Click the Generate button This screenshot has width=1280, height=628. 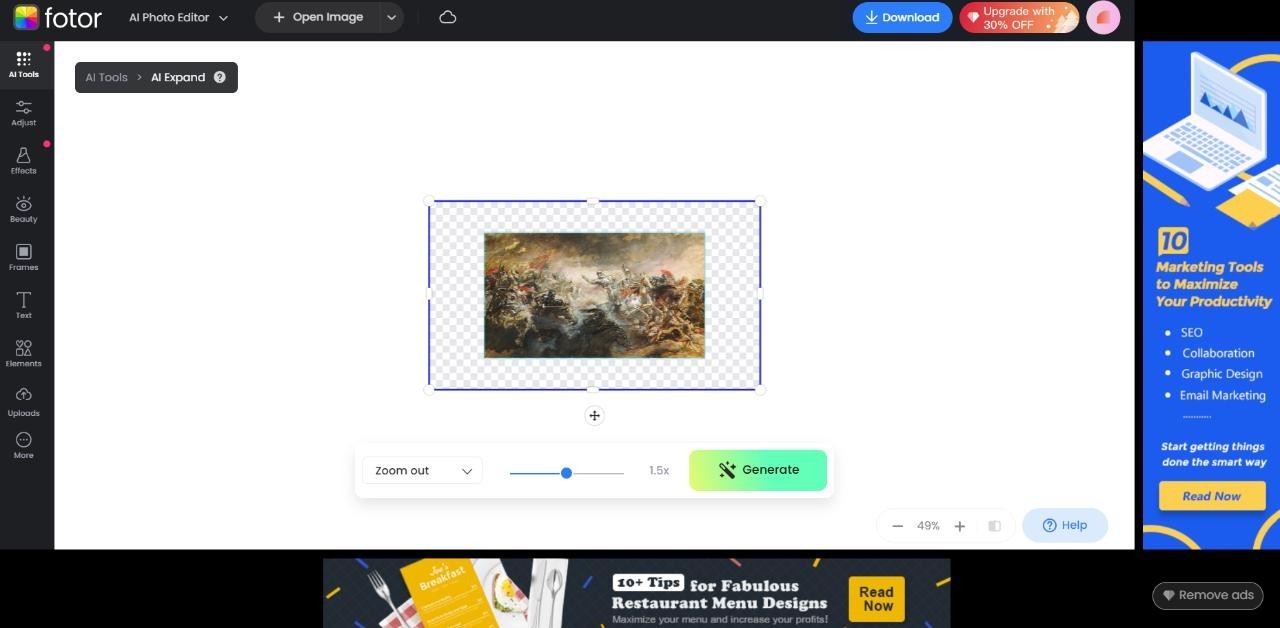758,470
